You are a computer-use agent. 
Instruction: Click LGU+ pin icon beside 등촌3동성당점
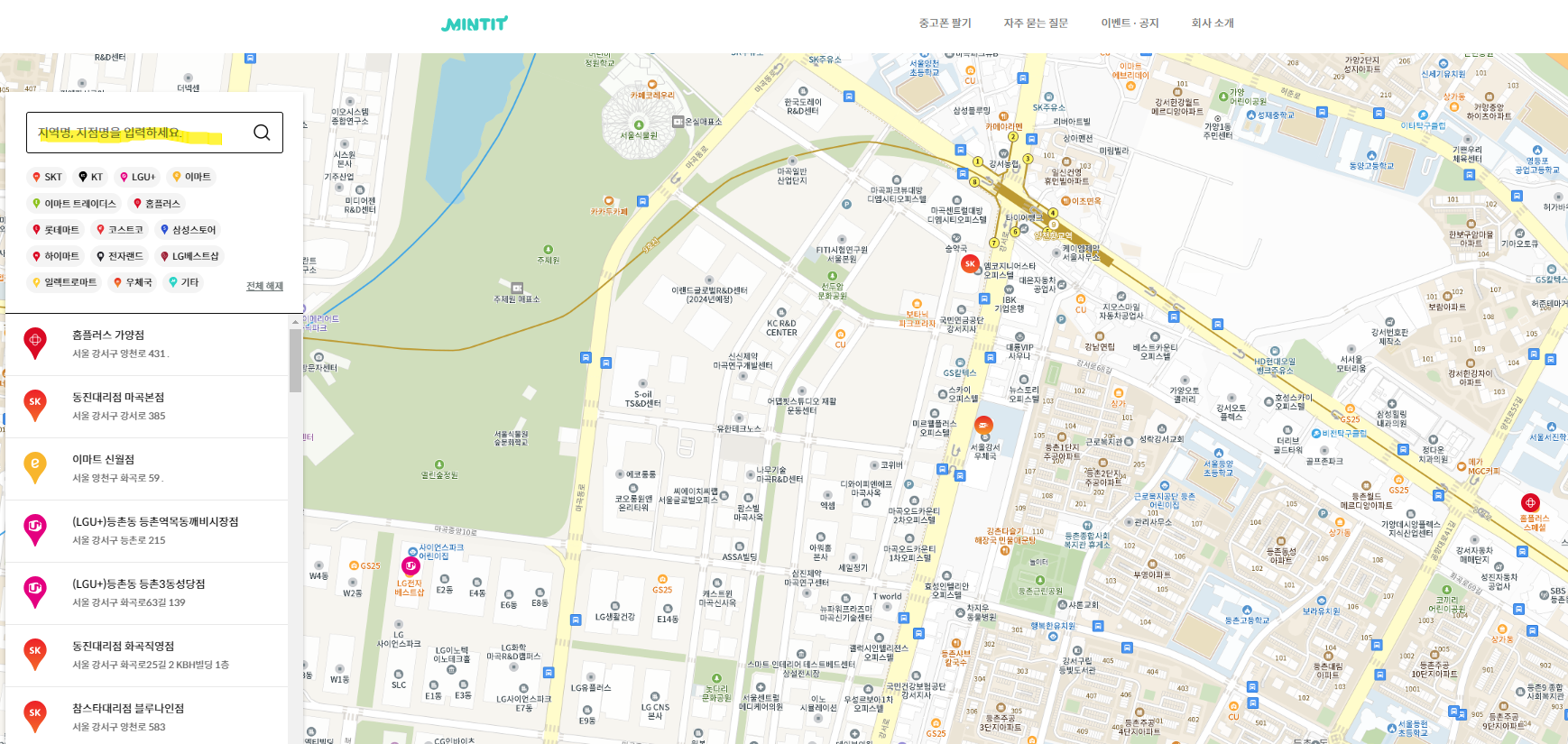35,592
